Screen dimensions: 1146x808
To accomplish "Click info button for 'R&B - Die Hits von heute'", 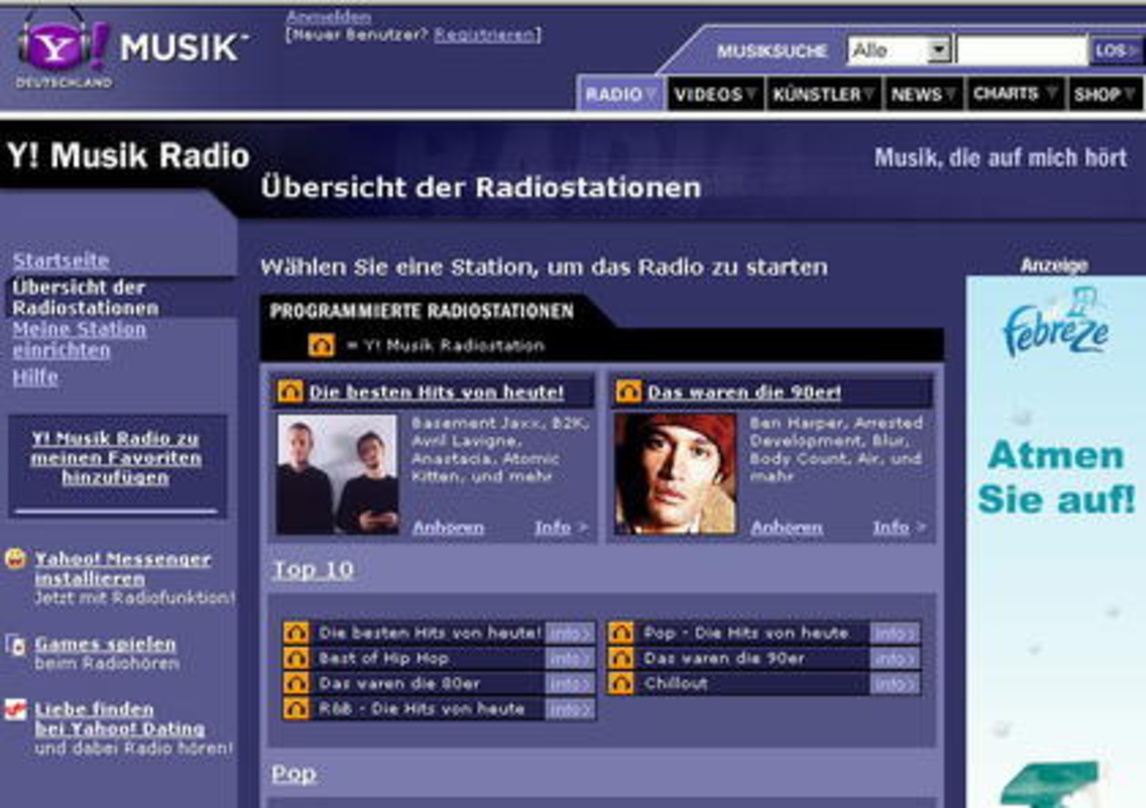I will [570, 709].
